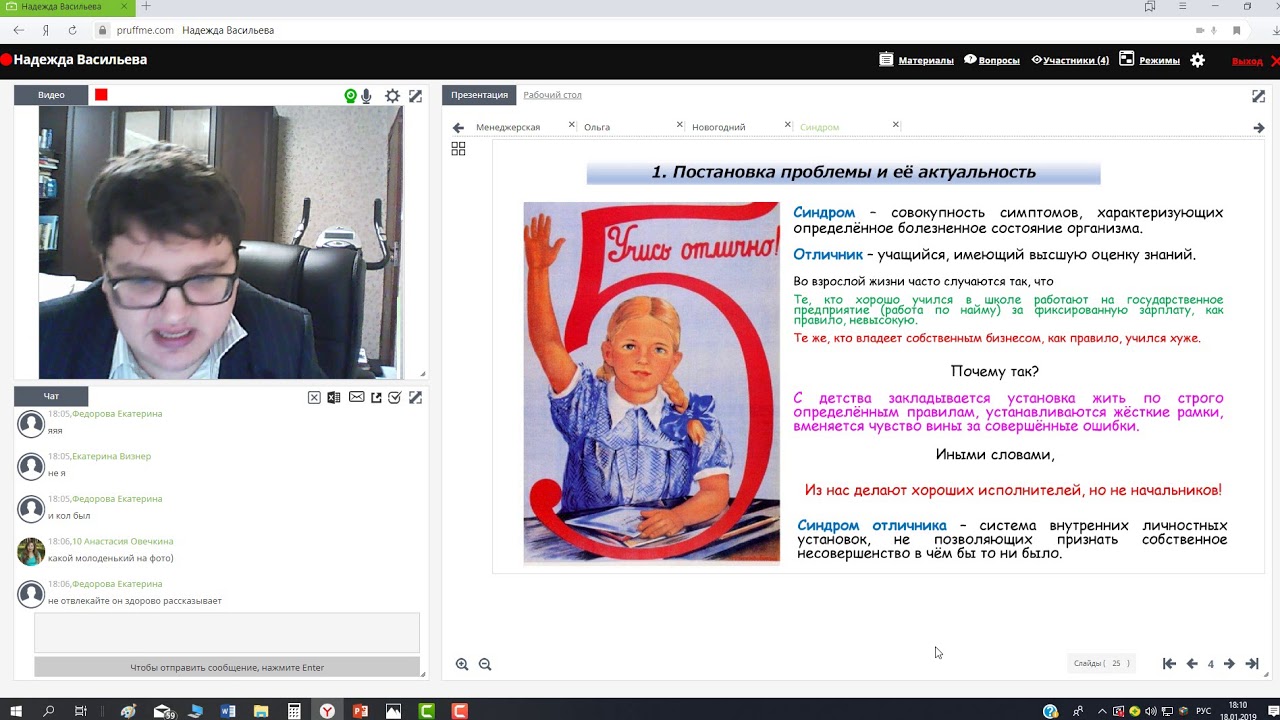Go to the next slide arrow
Image resolution: width=1280 pixels, height=720 pixels.
coord(1229,664)
